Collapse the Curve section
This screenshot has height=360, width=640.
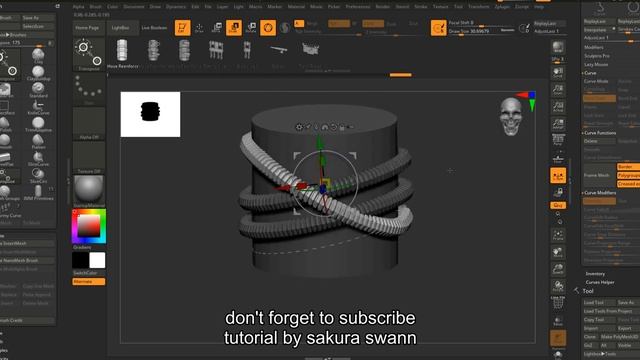pos(590,73)
